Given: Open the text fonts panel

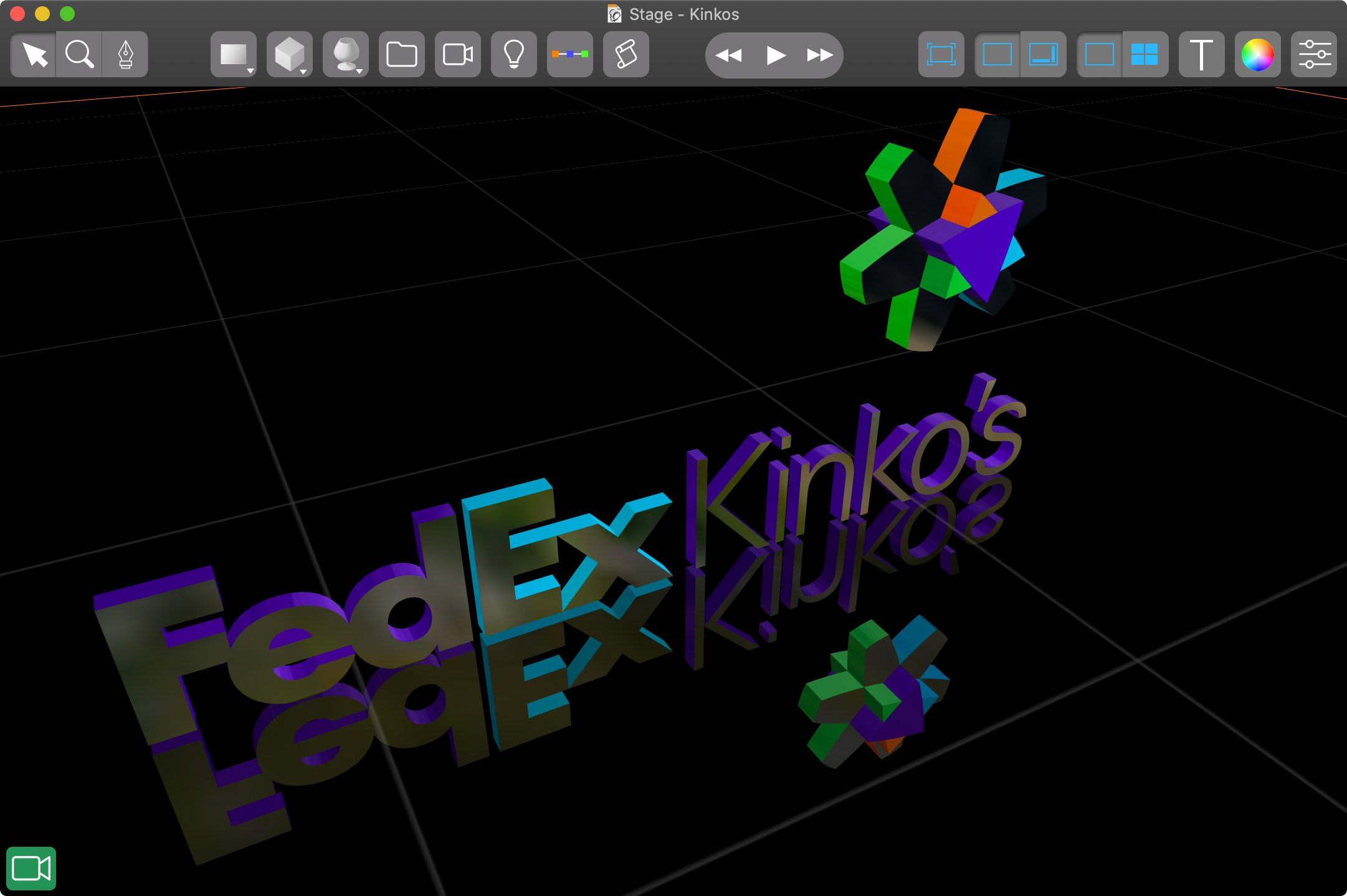Looking at the screenshot, I should [1202, 55].
